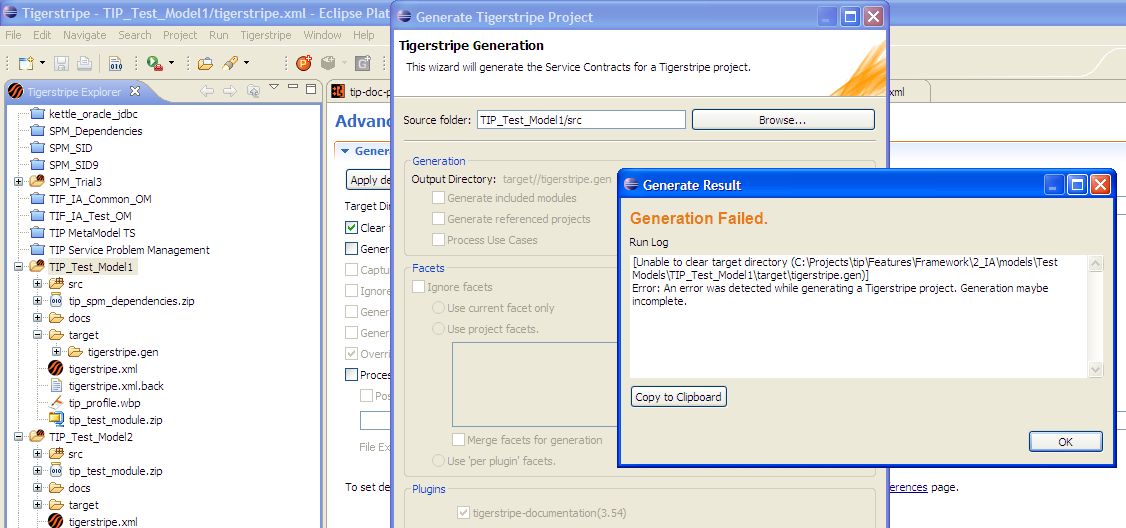Select the tip-doc-p editor tab

360,92
